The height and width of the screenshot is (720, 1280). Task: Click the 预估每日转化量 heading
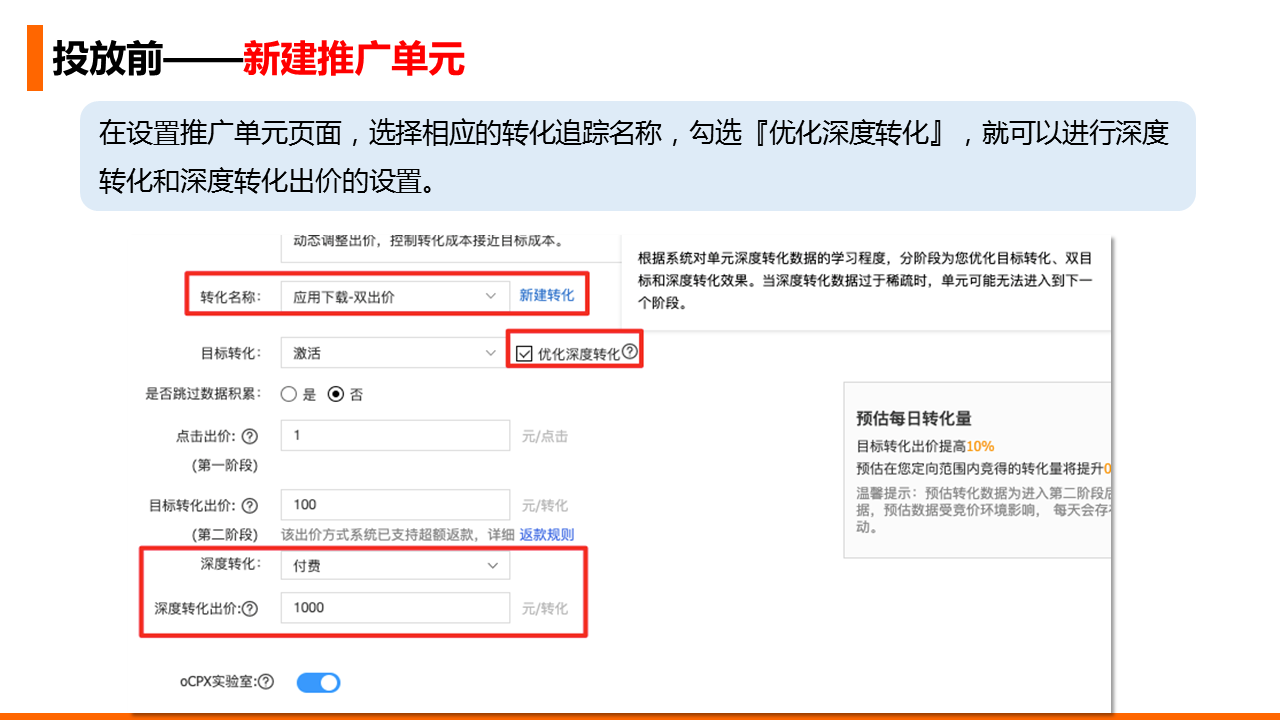tap(914, 419)
